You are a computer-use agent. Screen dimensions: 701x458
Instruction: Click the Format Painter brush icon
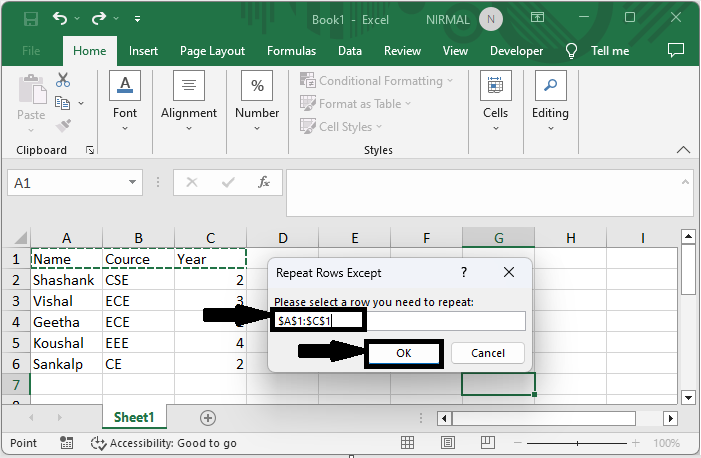pos(63,126)
